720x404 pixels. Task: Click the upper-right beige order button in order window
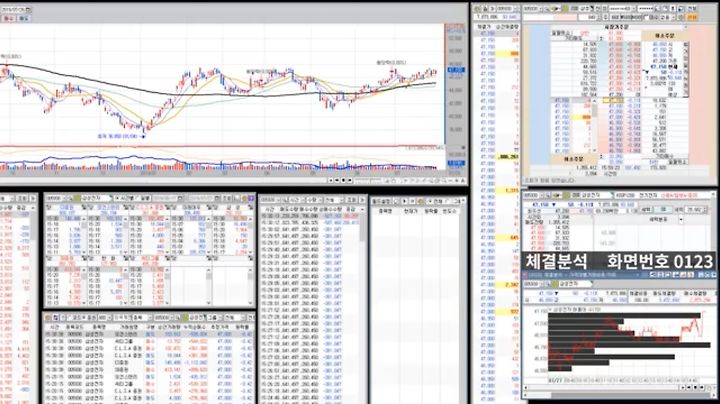tap(664, 35)
